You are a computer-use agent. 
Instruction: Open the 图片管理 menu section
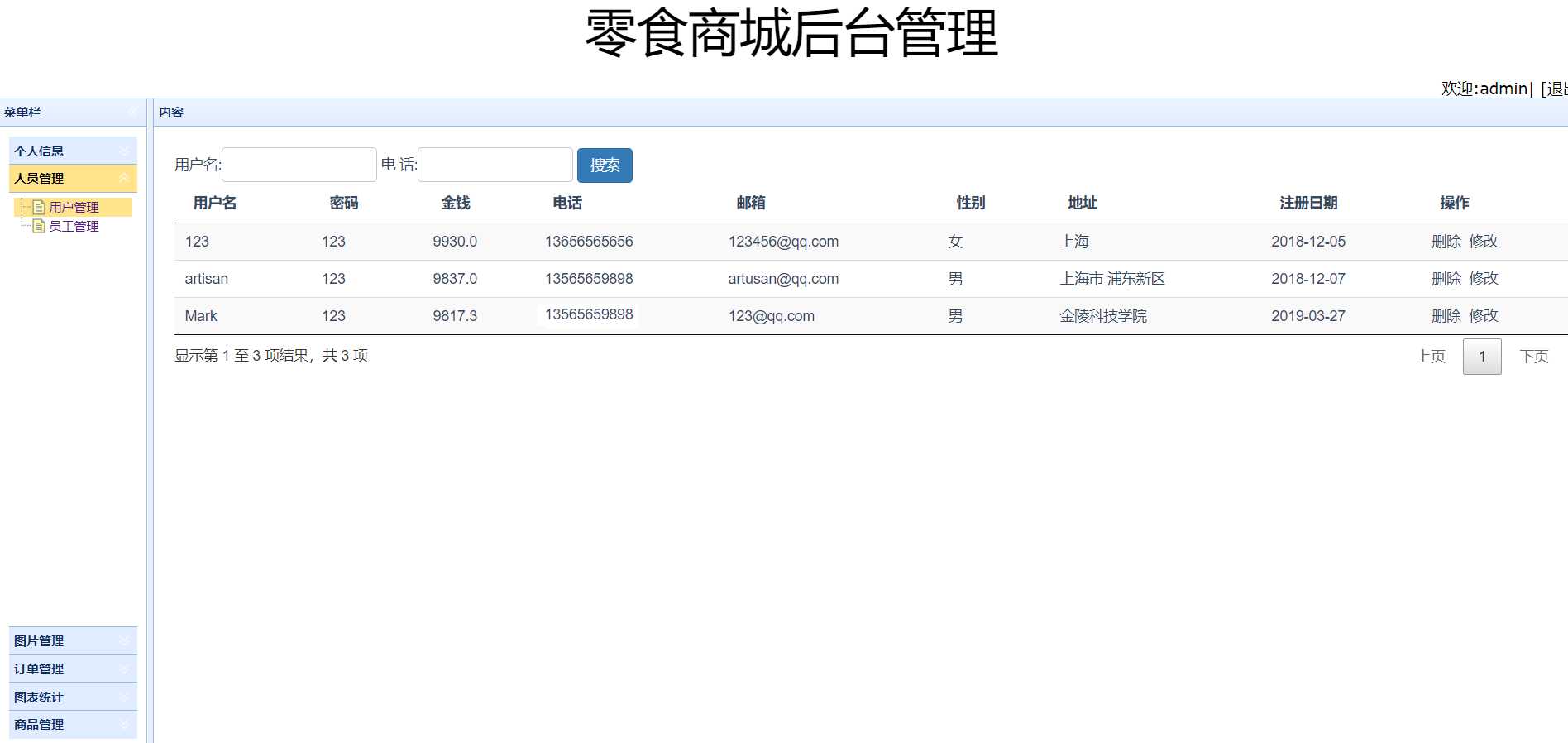point(73,640)
